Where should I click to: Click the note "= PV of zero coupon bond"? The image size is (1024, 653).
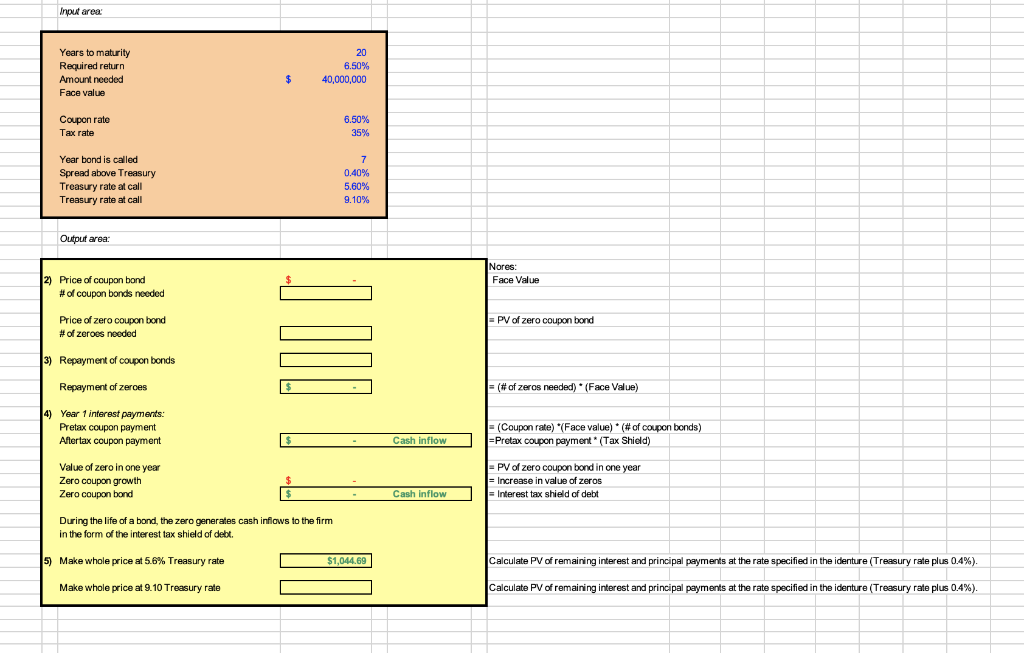541,320
